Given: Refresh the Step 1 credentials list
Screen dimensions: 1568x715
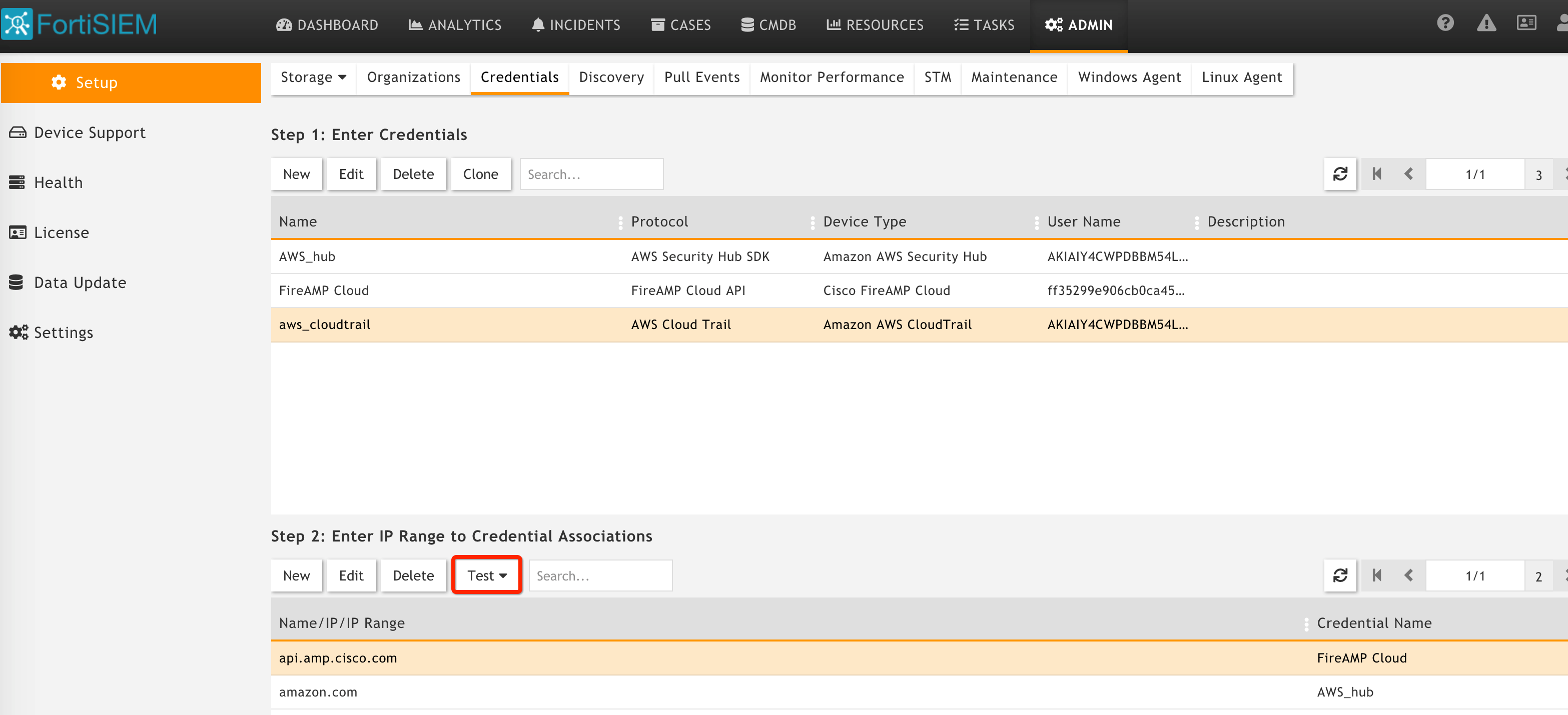Looking at the screenshot, I should coord(1340,174).
